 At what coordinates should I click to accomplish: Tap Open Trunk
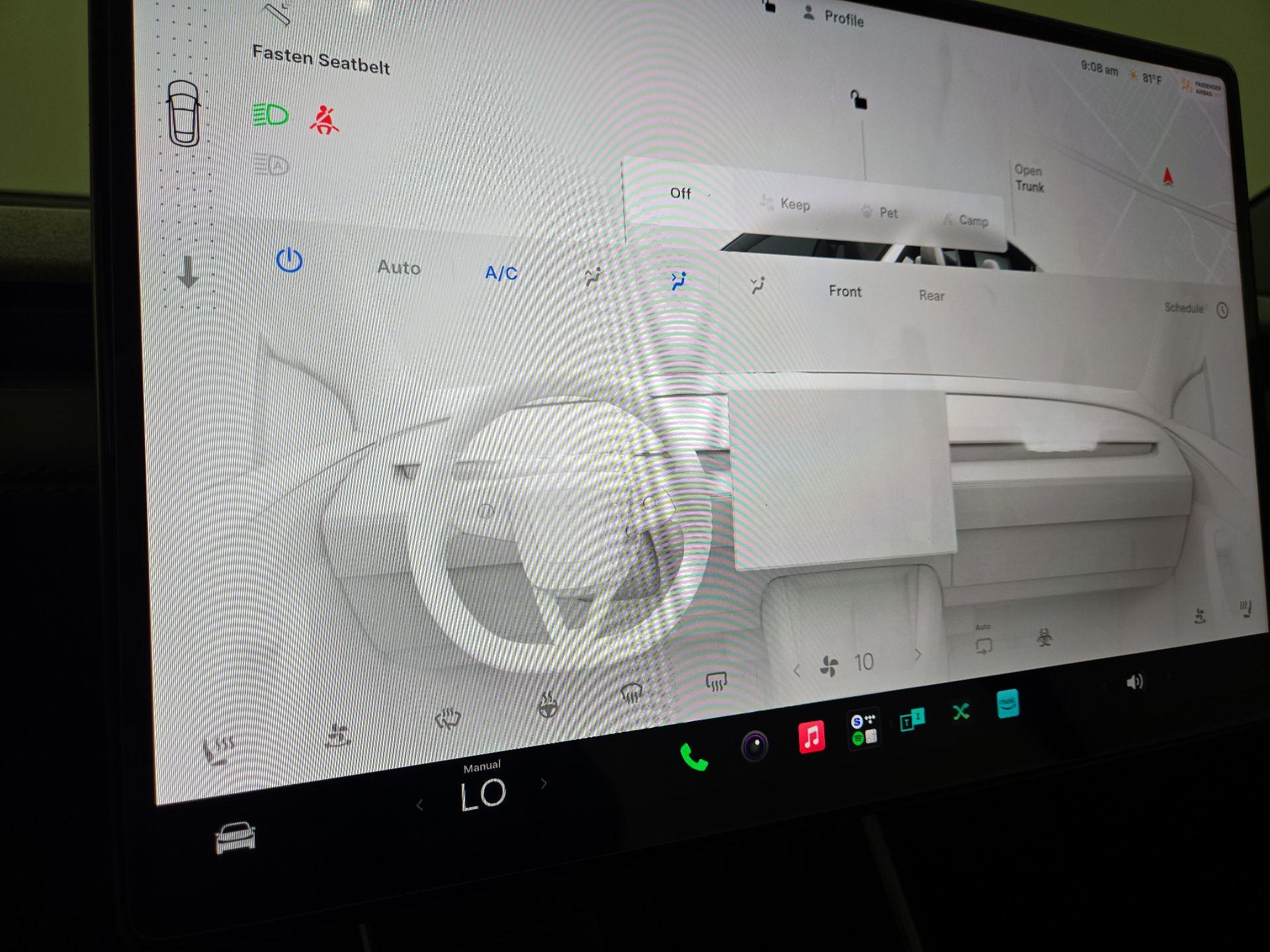[1029, 178]
